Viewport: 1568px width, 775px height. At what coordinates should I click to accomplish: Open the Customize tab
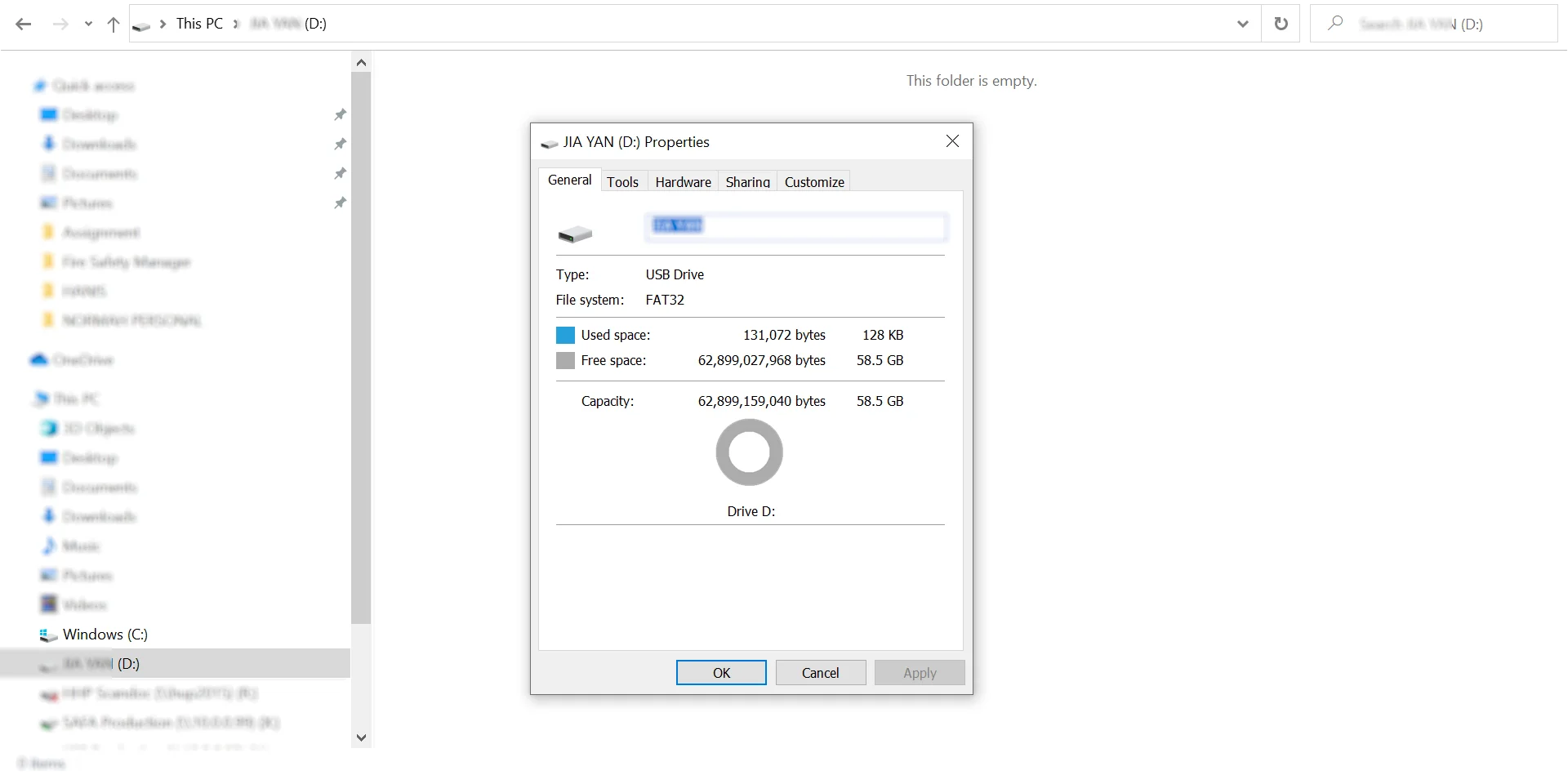point(815,182)
